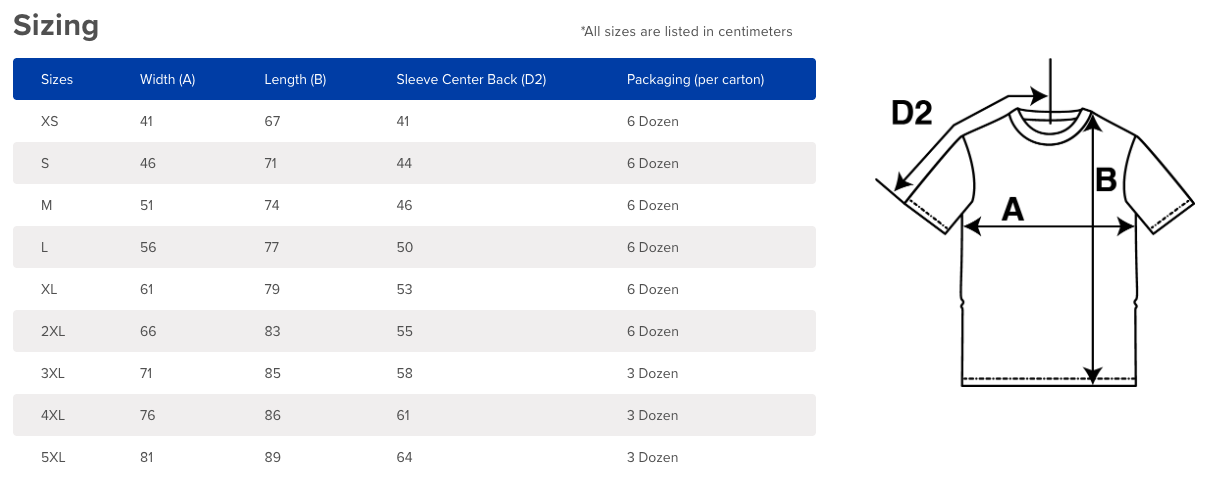Select the Sizes column header

tap(57, 79)
